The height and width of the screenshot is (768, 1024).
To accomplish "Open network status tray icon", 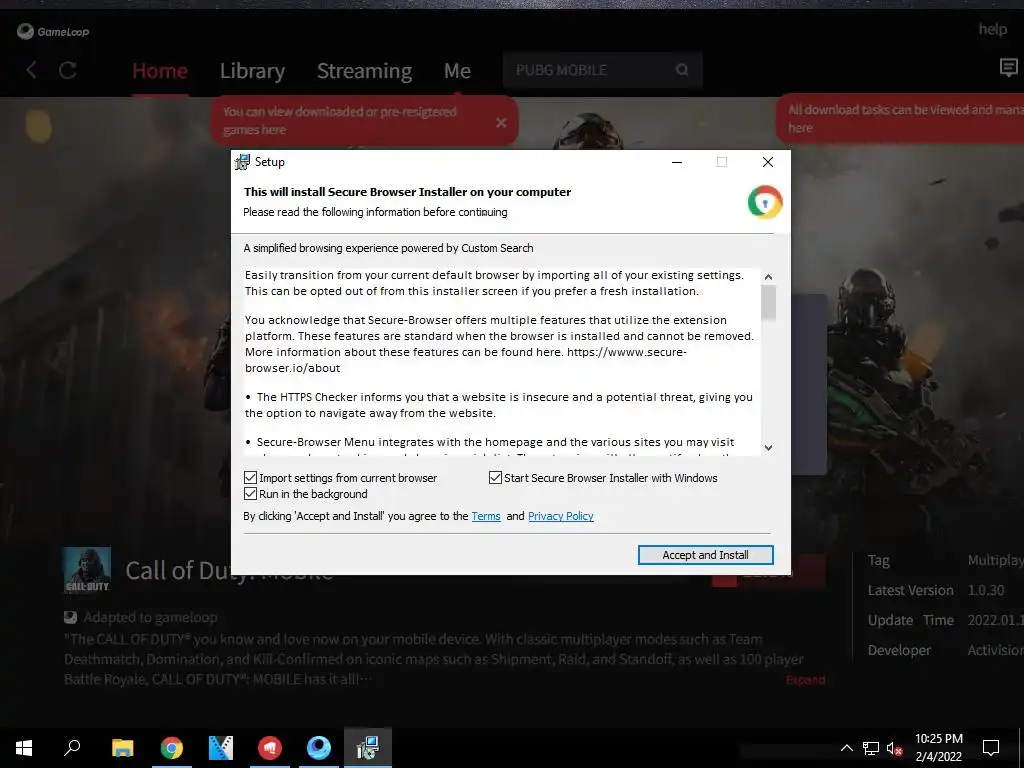I will pyautogui.click(x=871, y=748).
